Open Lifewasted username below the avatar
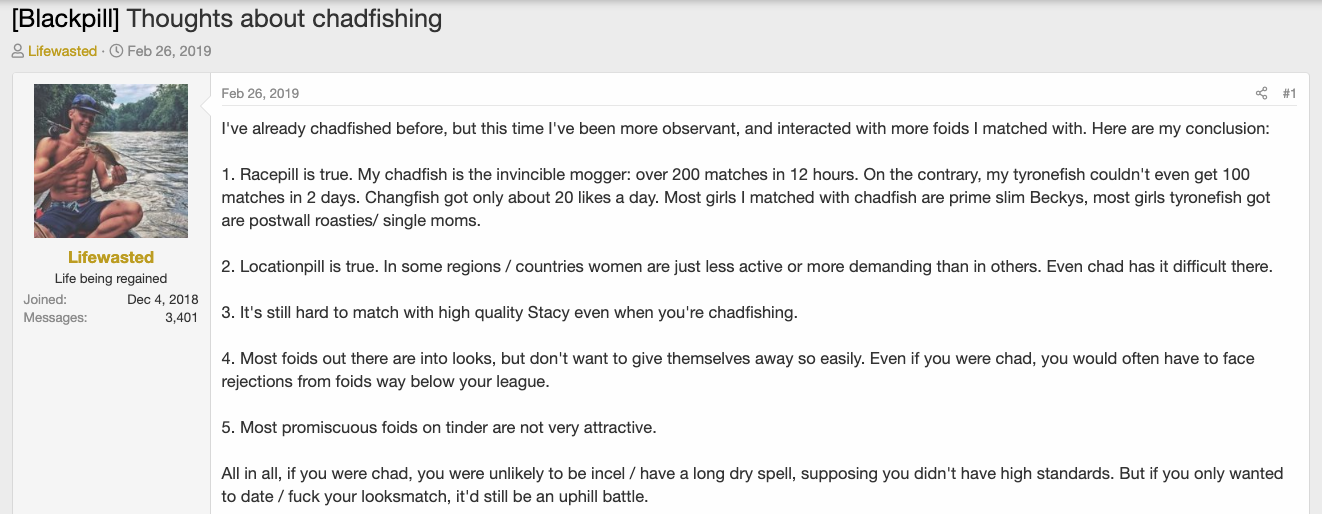 (x=111, y=257)
